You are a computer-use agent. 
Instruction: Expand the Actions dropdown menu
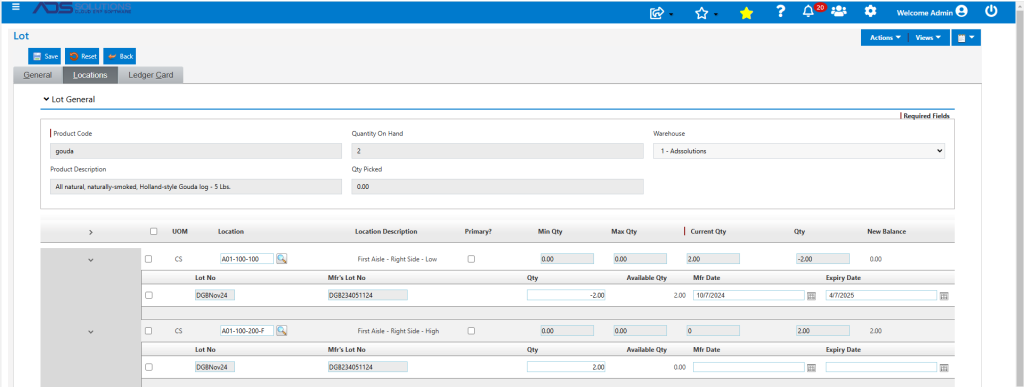(885, 38)
